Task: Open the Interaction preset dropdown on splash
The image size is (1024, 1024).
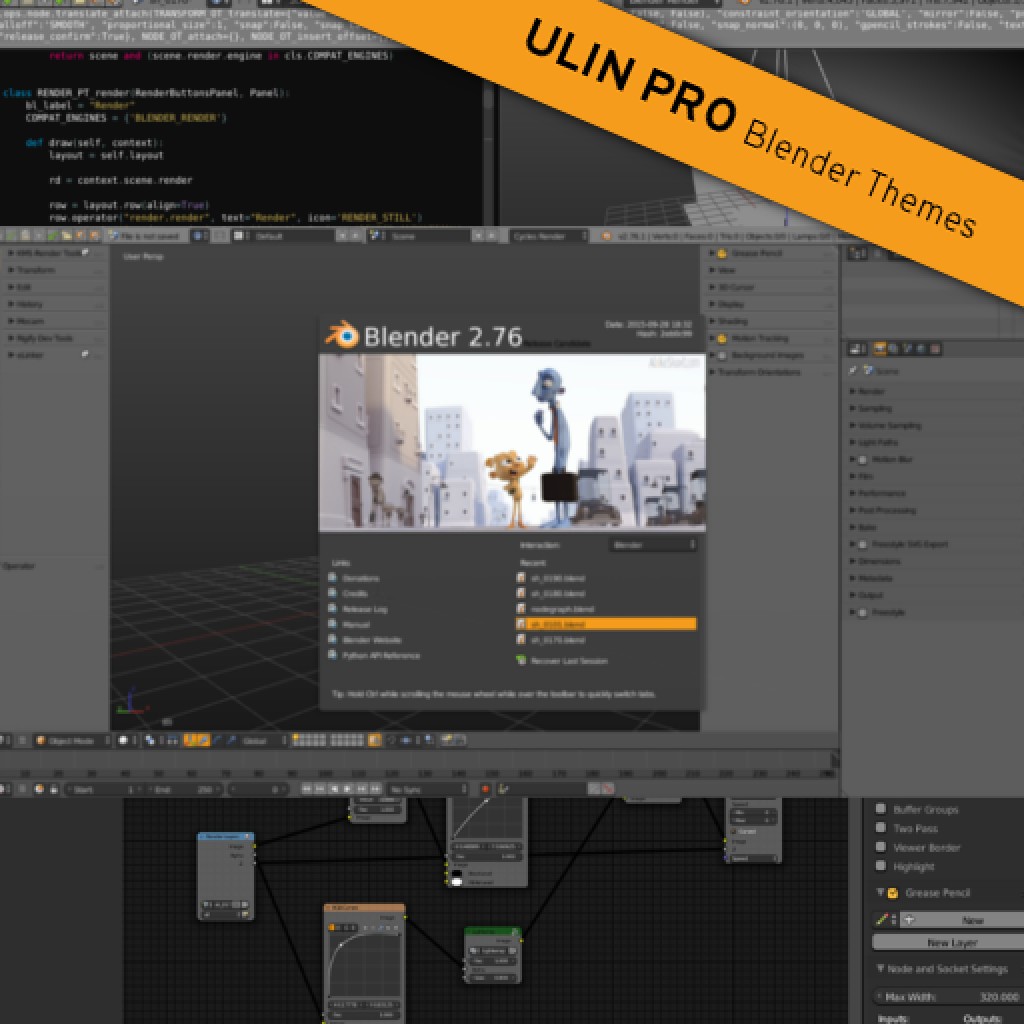Action: click(x=651, y=545)
